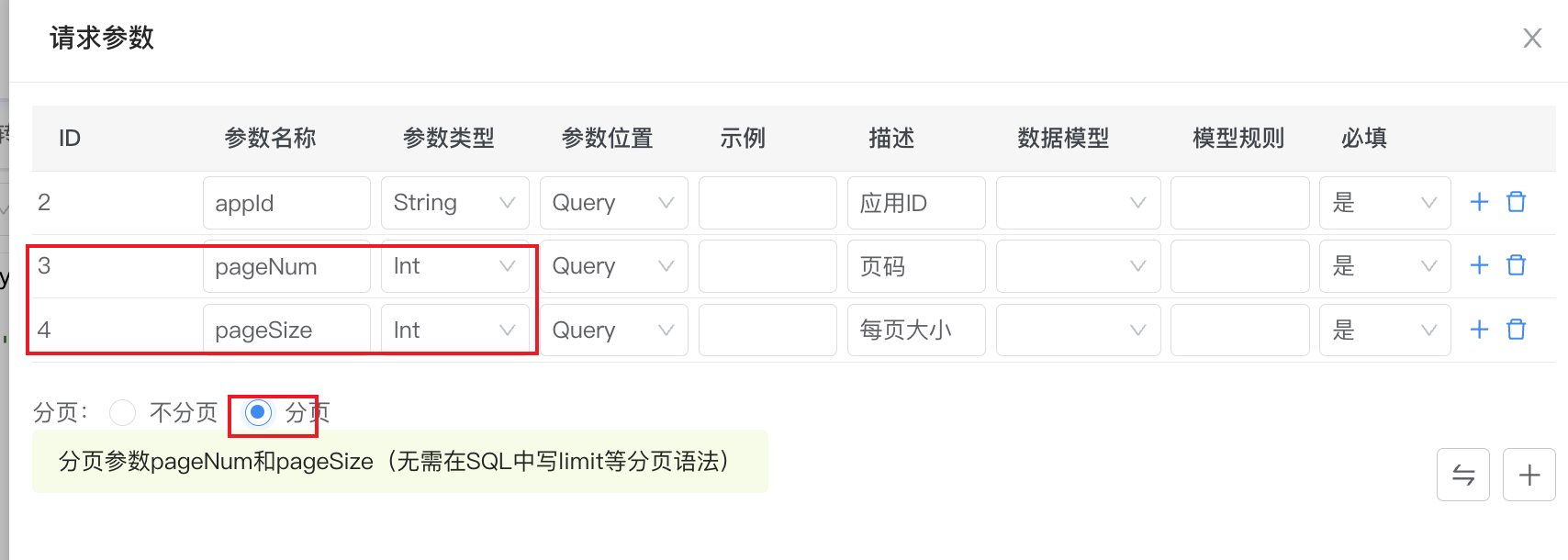Open the 数据模型 dropdown in the pageNum row
This screenshot has height=560, width=1568.
tap(1078, 266)
